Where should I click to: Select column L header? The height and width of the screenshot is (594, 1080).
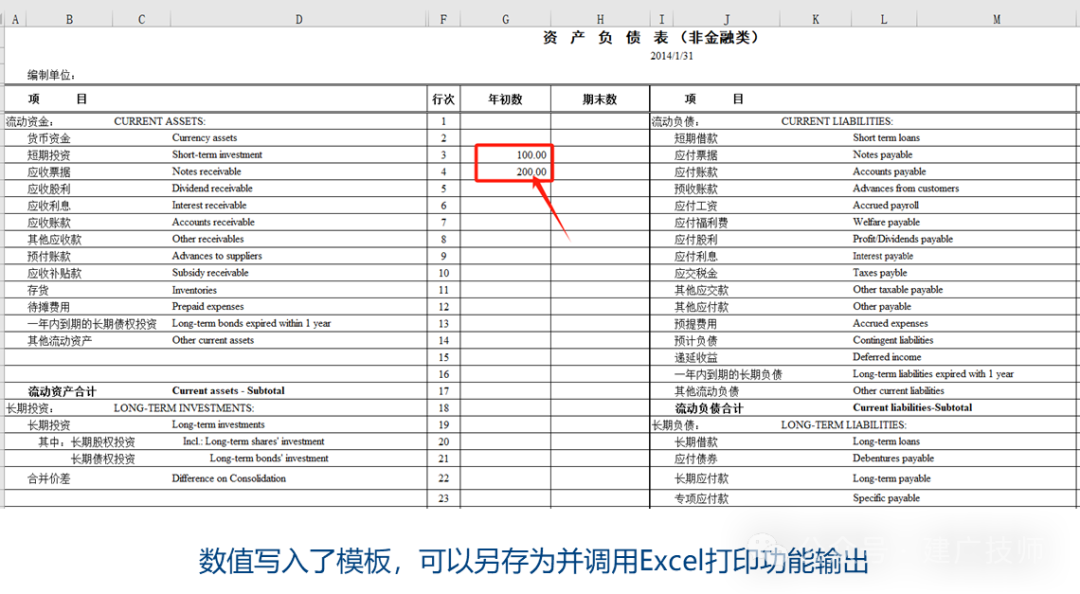884,19
